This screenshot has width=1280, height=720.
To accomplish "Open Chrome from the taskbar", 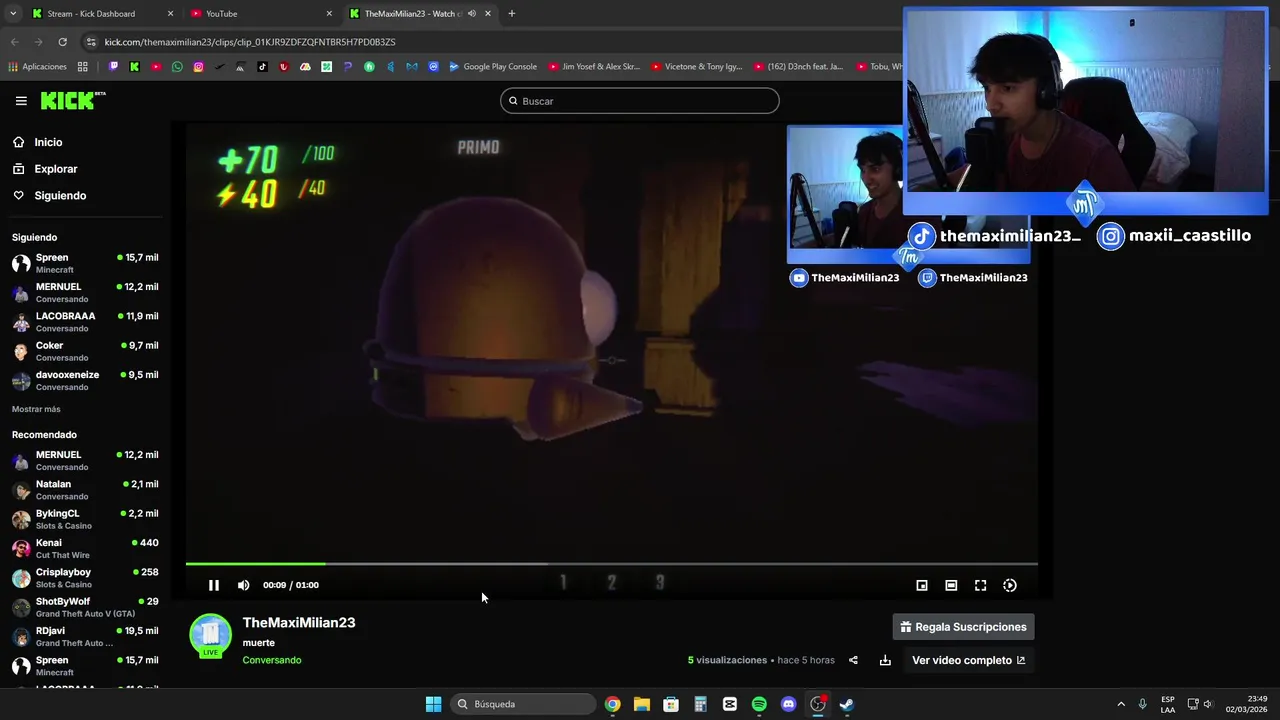I will [x=612, y=704].
